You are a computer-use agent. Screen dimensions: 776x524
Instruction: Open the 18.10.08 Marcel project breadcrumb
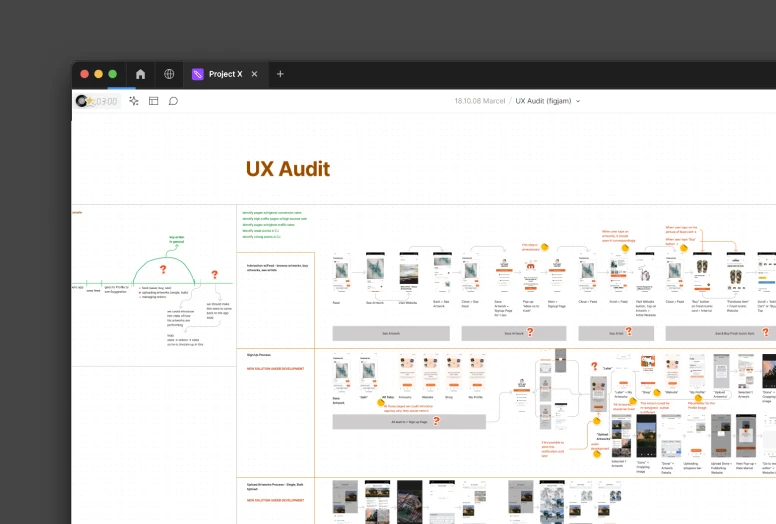pyautogui.click(x=480, y=101)
